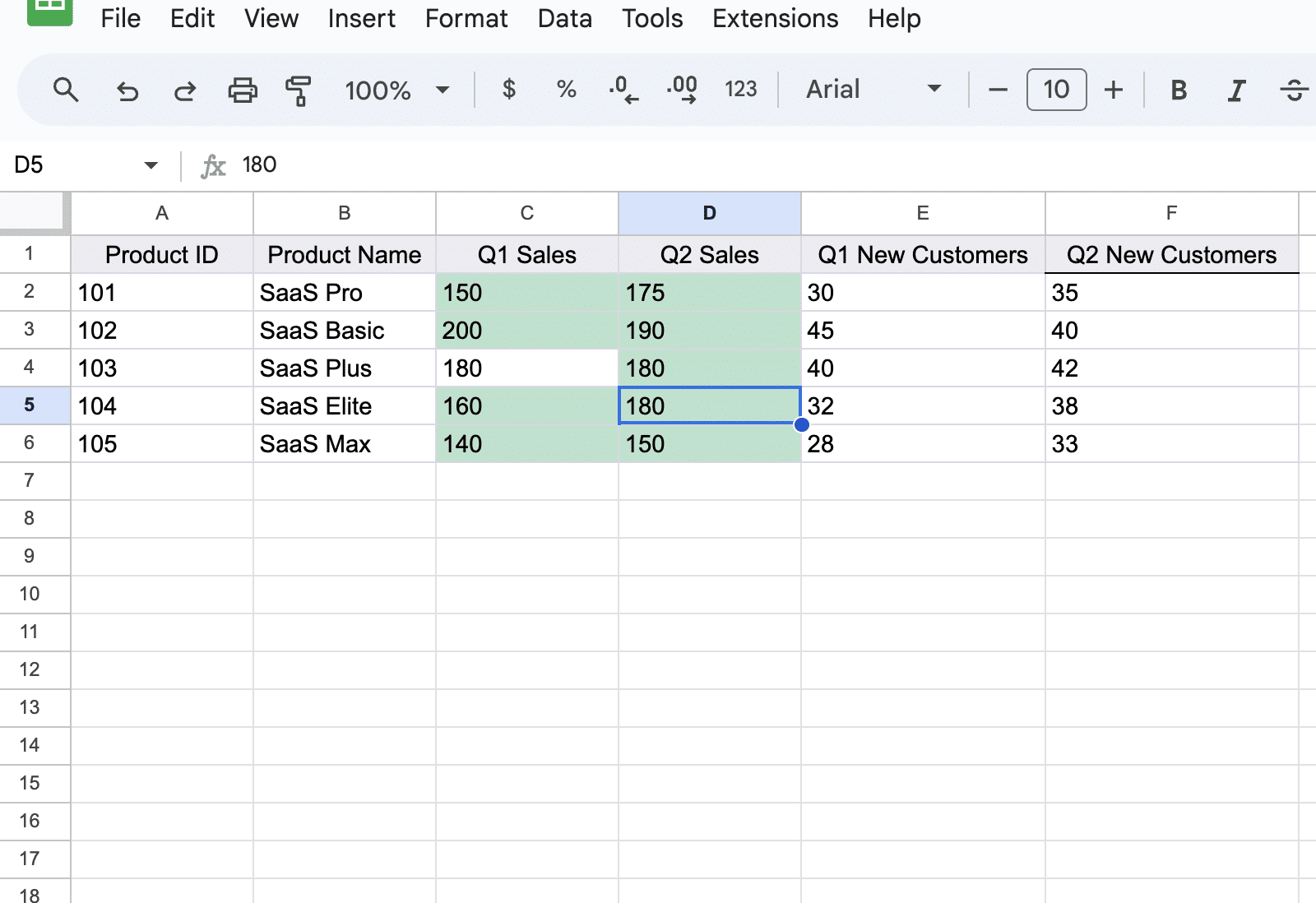Select row 5 header
The height and width of the screenshot is (903, 1316).
tap(35, 405)
